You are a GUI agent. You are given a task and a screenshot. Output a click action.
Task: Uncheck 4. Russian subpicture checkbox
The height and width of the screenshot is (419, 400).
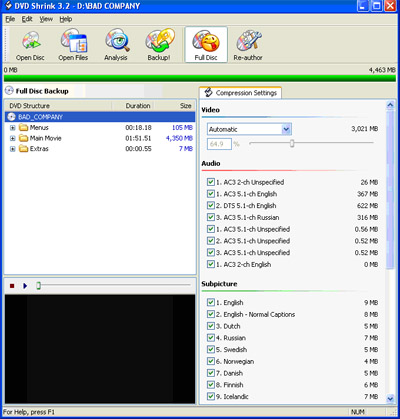pyautogui.click(x=210, y=338)
